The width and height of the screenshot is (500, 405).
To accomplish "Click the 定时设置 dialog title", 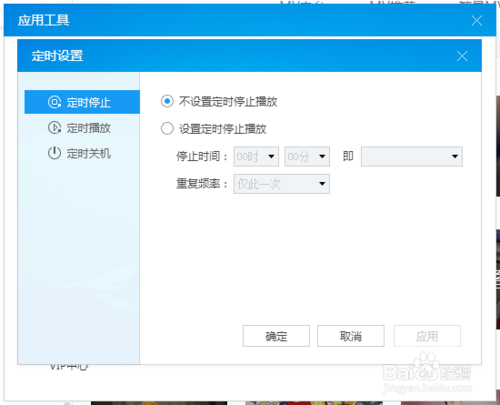I will pyautogui.click(x=57, y=56).
